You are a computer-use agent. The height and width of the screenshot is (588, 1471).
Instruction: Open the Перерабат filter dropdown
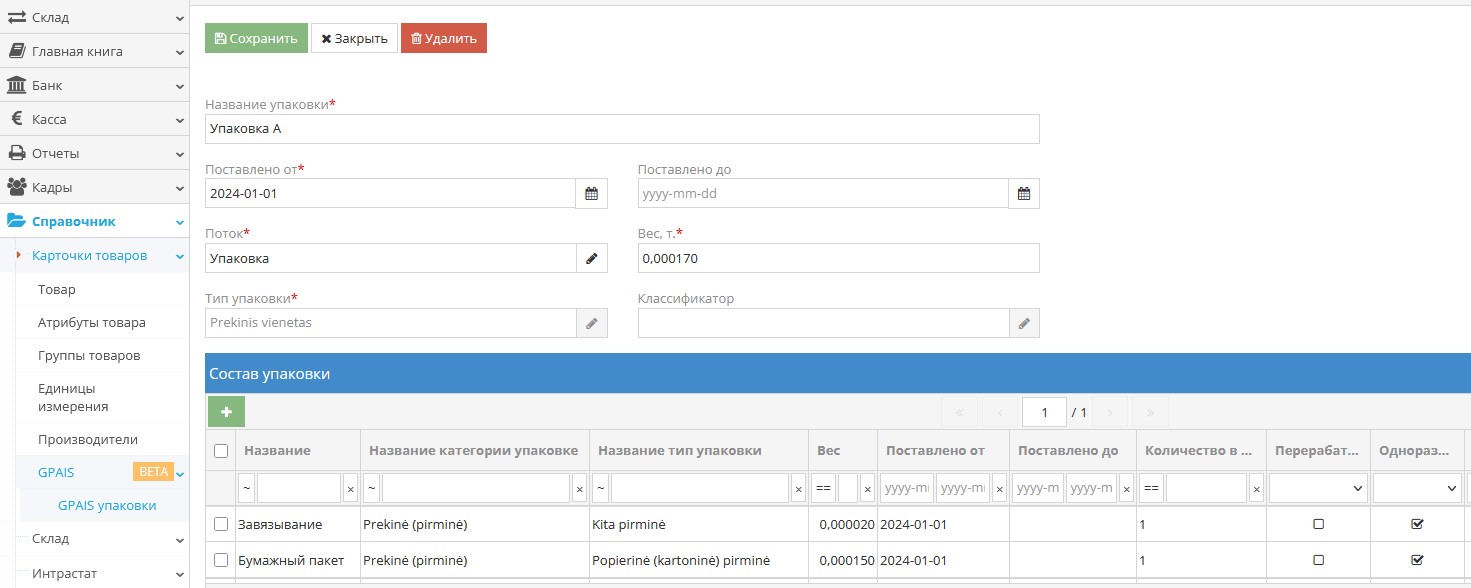(1317, 488)
